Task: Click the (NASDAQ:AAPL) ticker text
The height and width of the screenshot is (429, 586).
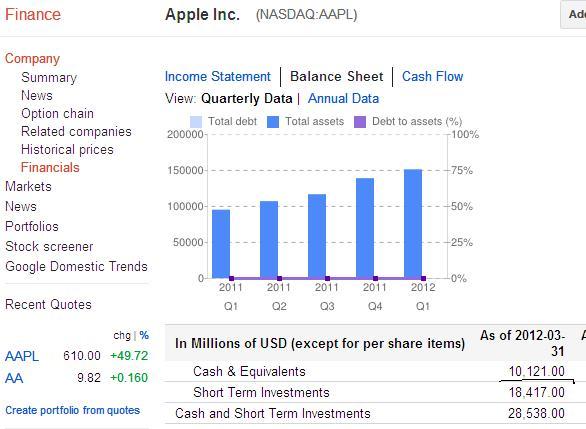Action: coord(306,15)
